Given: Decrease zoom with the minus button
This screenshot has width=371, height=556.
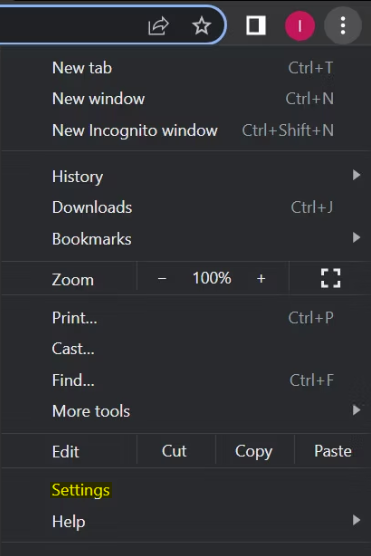Looking at the screenshot, I should (x=162, y=278).
